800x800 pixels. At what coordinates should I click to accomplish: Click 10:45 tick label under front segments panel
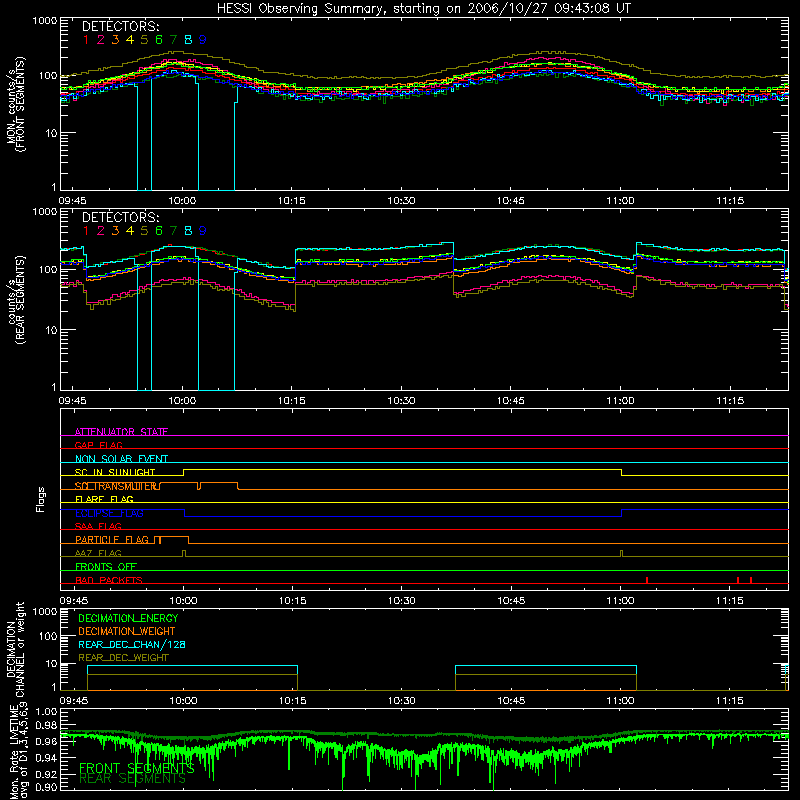[511, 201]
